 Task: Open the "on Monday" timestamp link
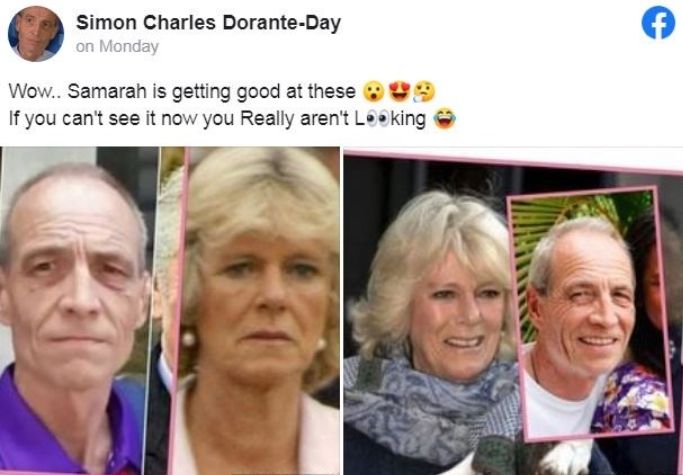[x=117, y=46]
